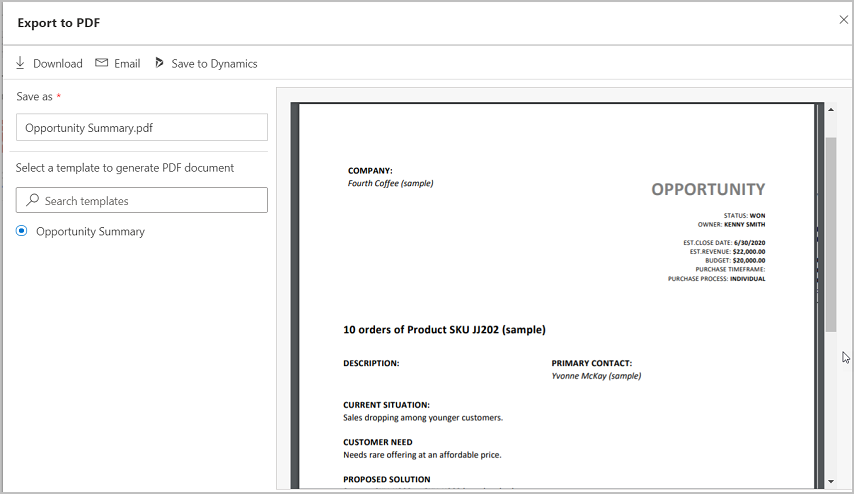854x494 pixels.
Task: Click the Download arrow icon
Action: pyautogui.click(x=20, y=63)
